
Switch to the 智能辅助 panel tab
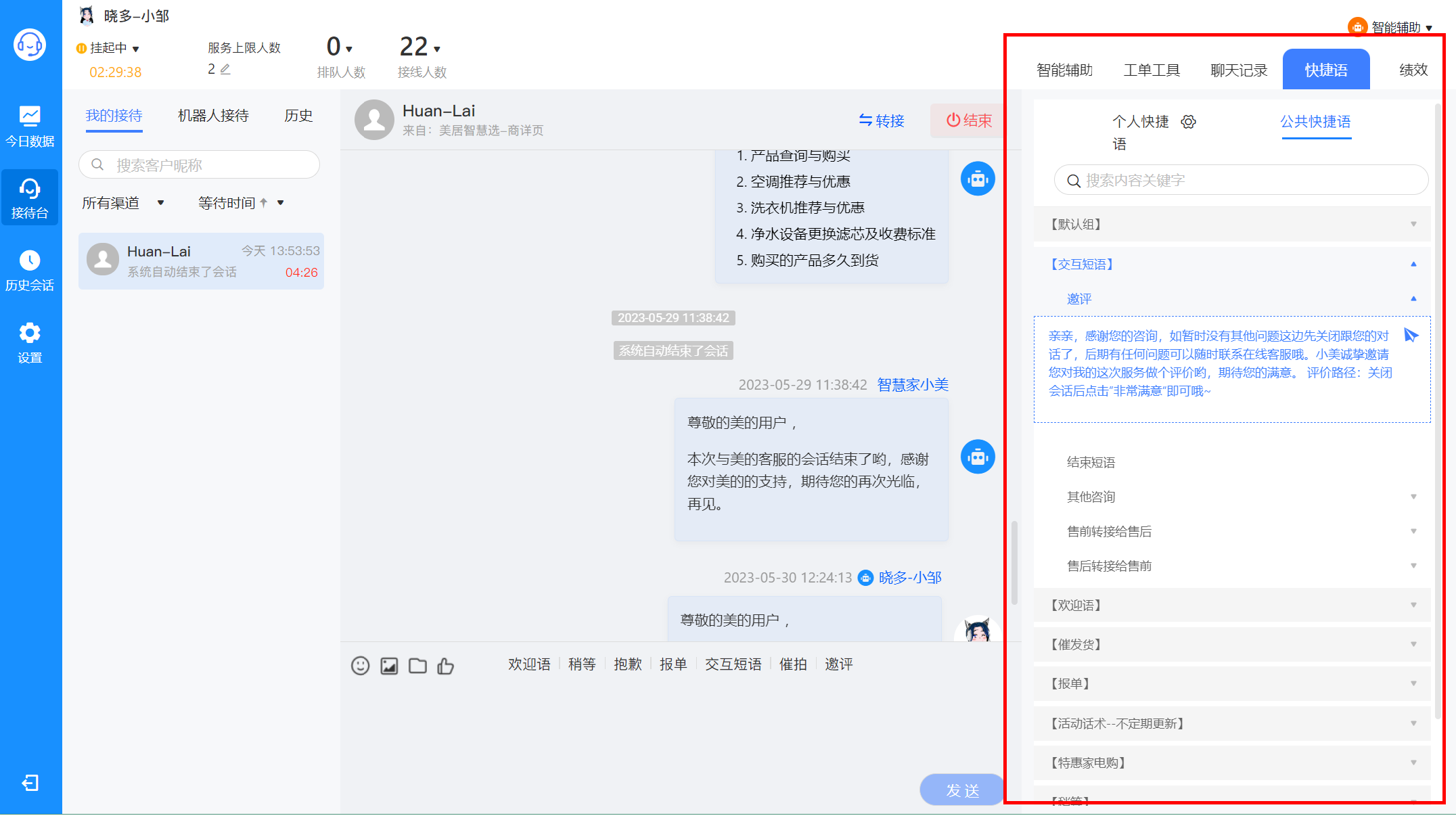tap(1064, 70)
